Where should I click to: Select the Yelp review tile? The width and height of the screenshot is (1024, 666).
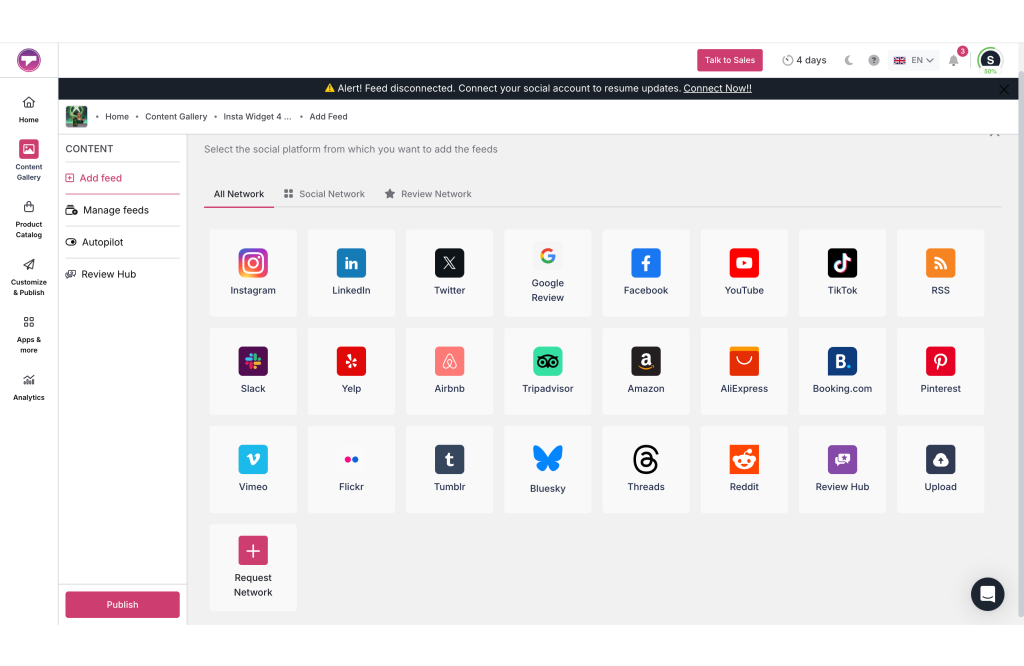click(x=351, y=371)
